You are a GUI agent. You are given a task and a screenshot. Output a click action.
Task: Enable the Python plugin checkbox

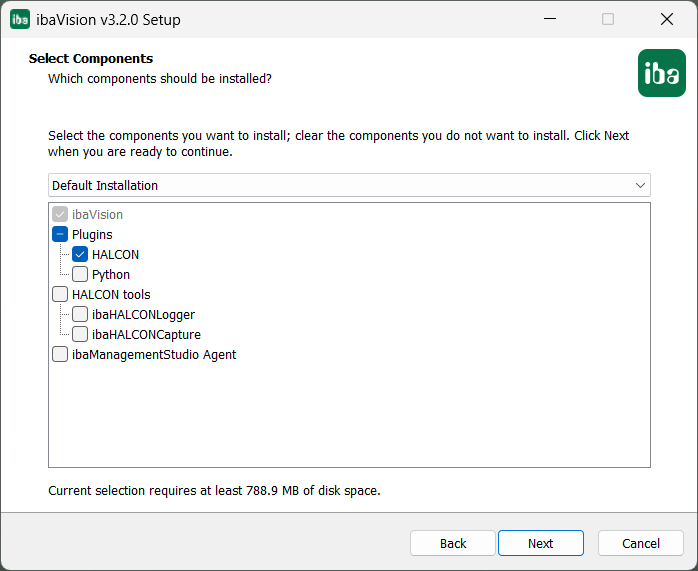tap(80, 274)
